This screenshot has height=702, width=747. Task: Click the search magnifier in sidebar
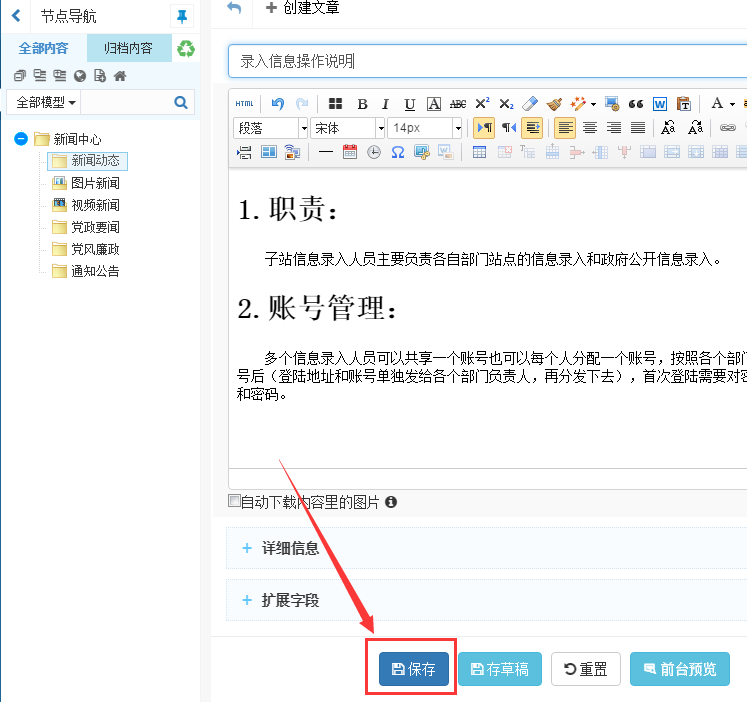click(181, 102)
